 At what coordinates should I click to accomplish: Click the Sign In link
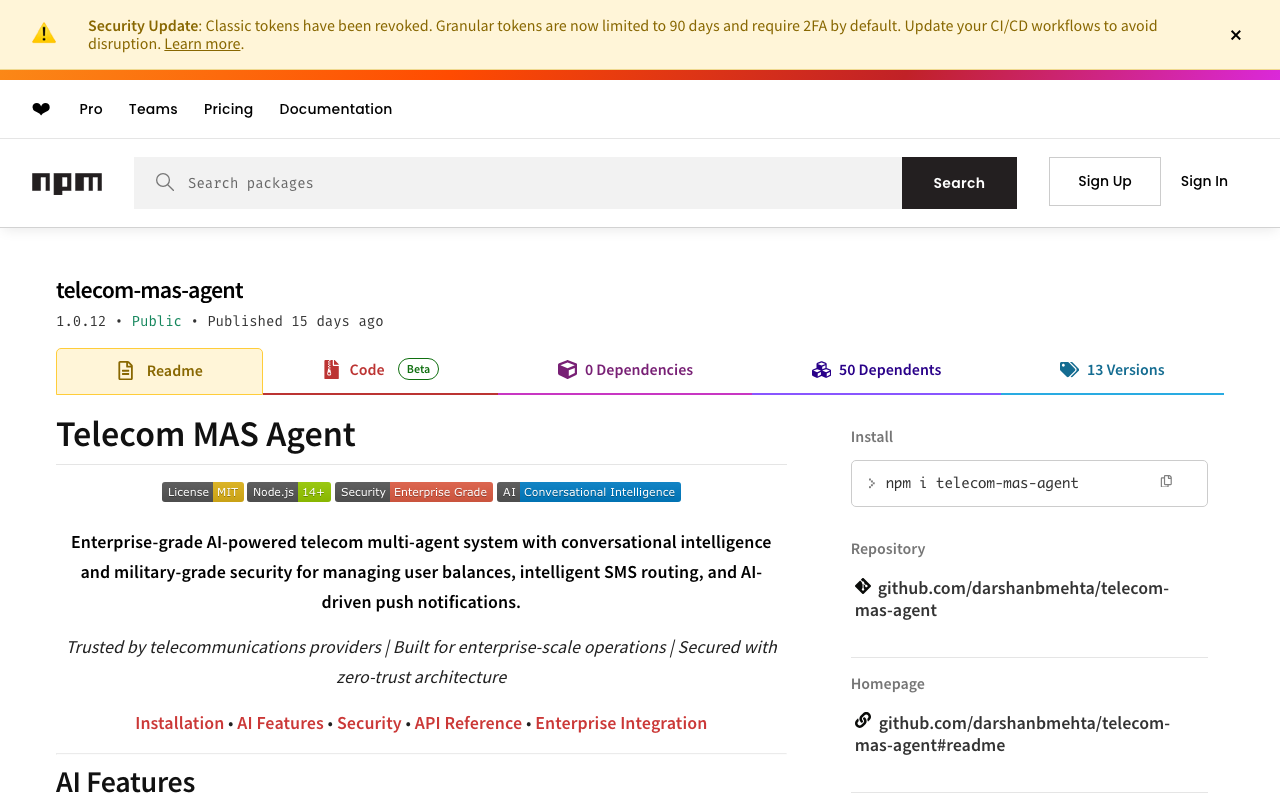pyautogui.click(x=1204, y=181)
